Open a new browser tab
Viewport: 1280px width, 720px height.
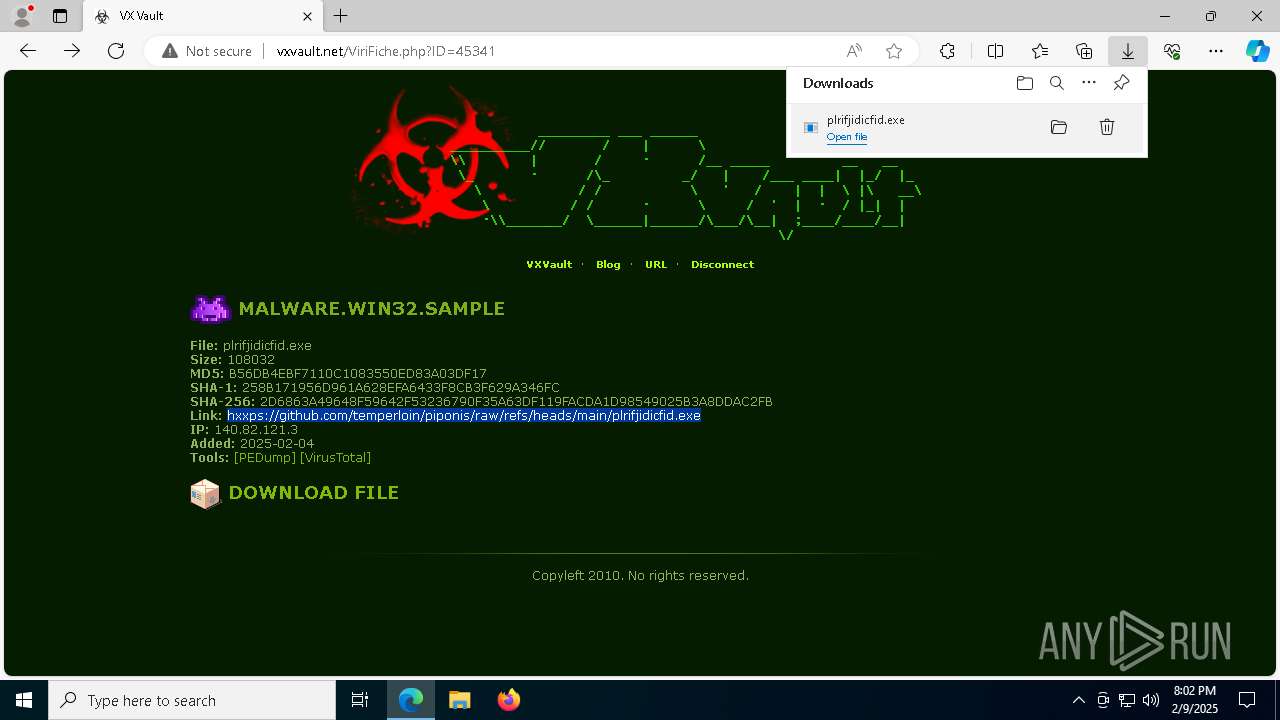tap(341, 16)
